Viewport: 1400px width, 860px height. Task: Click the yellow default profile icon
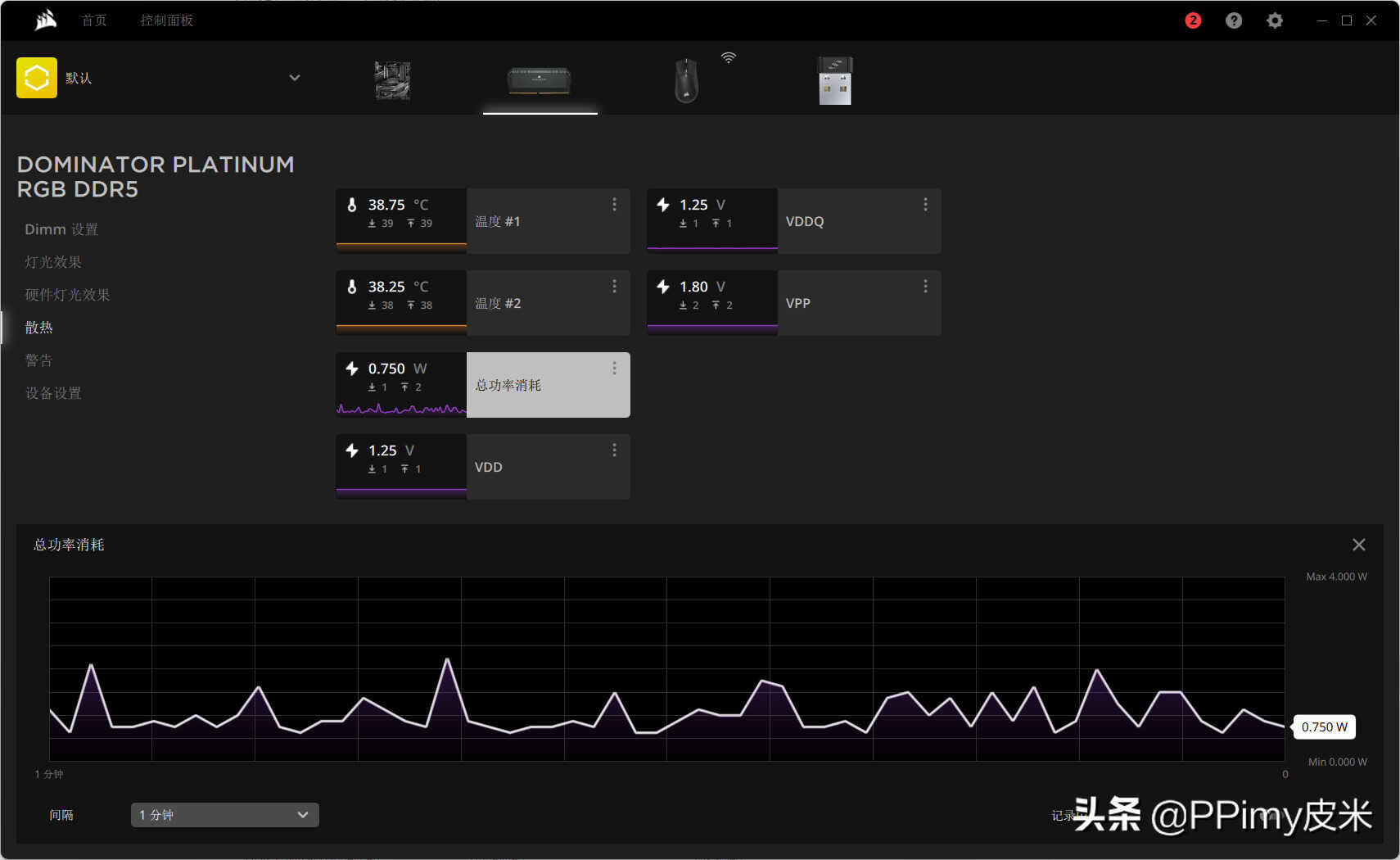tap(37, 78)
